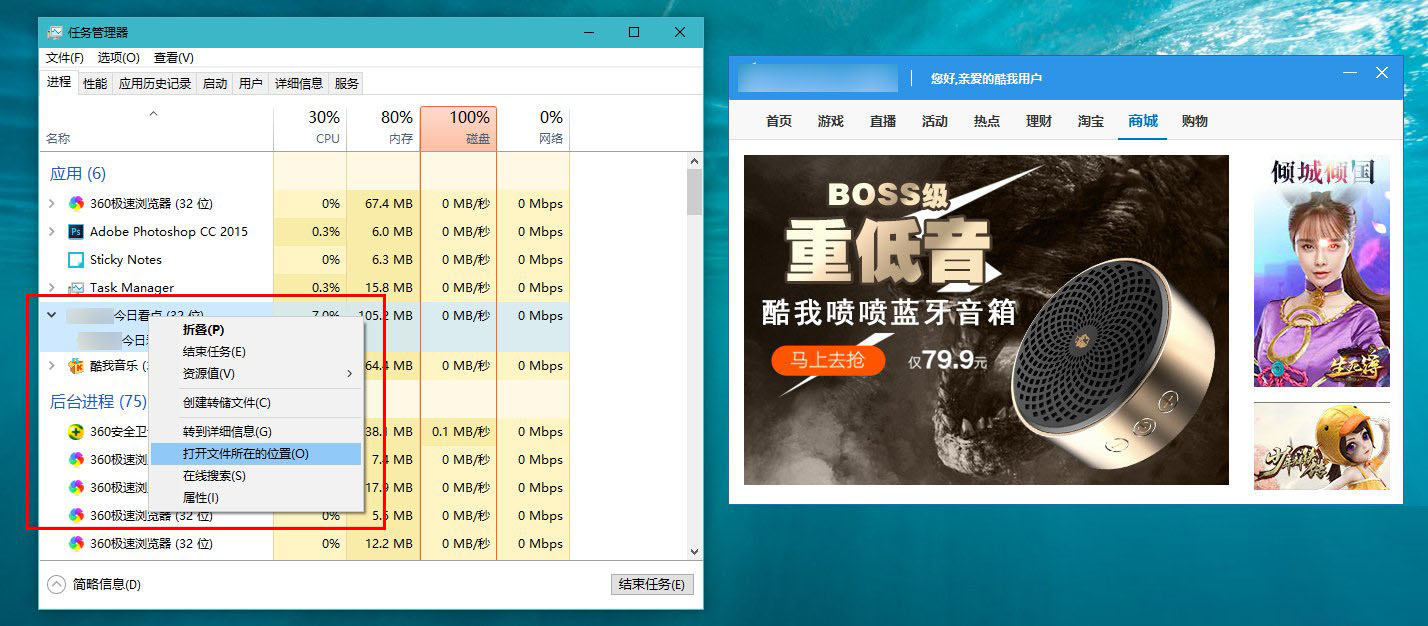Click the Adobe Photoshop CC 2015 process icon
The height and width of the screenshot is (626, 1428).
click(75, 232)
